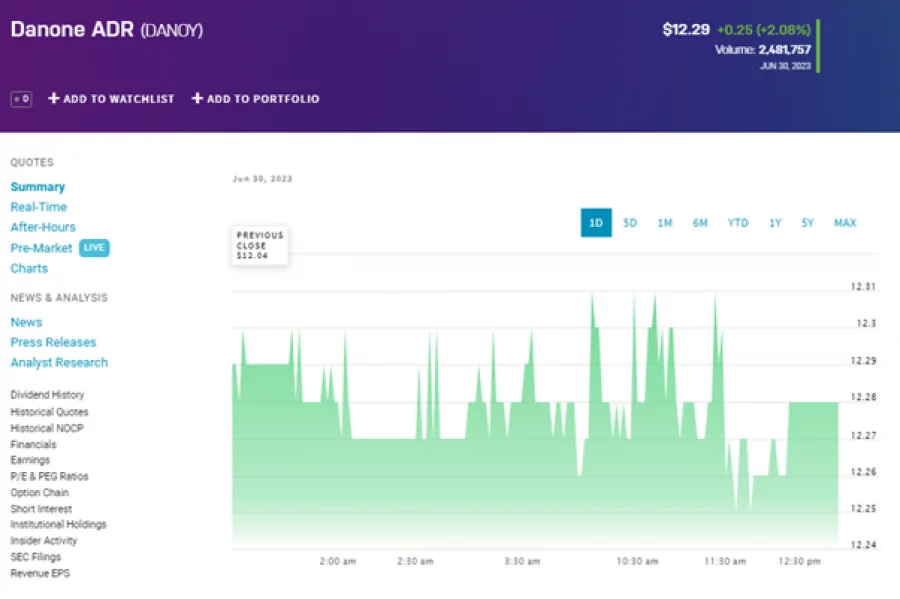Open the SEC Filings link
Screen dimensions: 900x599
[x=36, y=557]
